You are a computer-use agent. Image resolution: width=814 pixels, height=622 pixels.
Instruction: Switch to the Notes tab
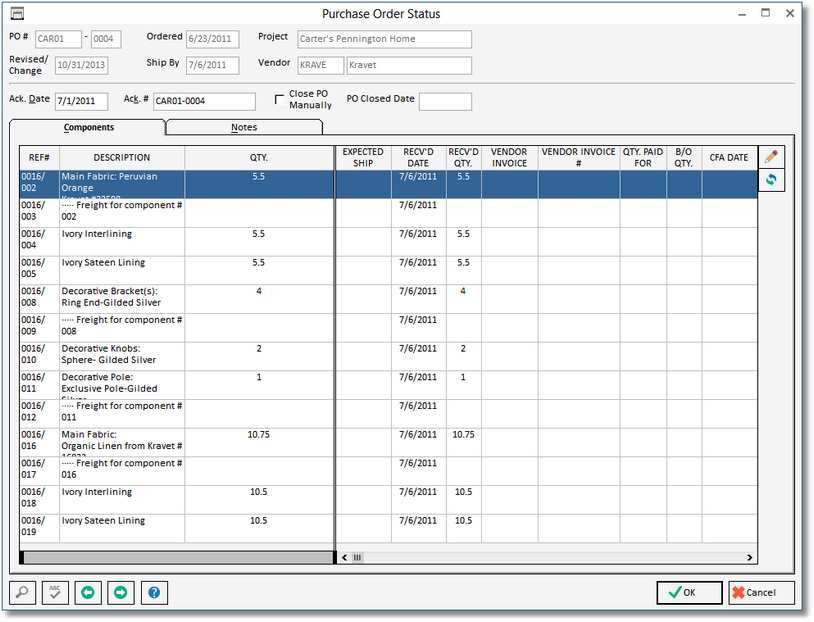(x=244, y=127)
